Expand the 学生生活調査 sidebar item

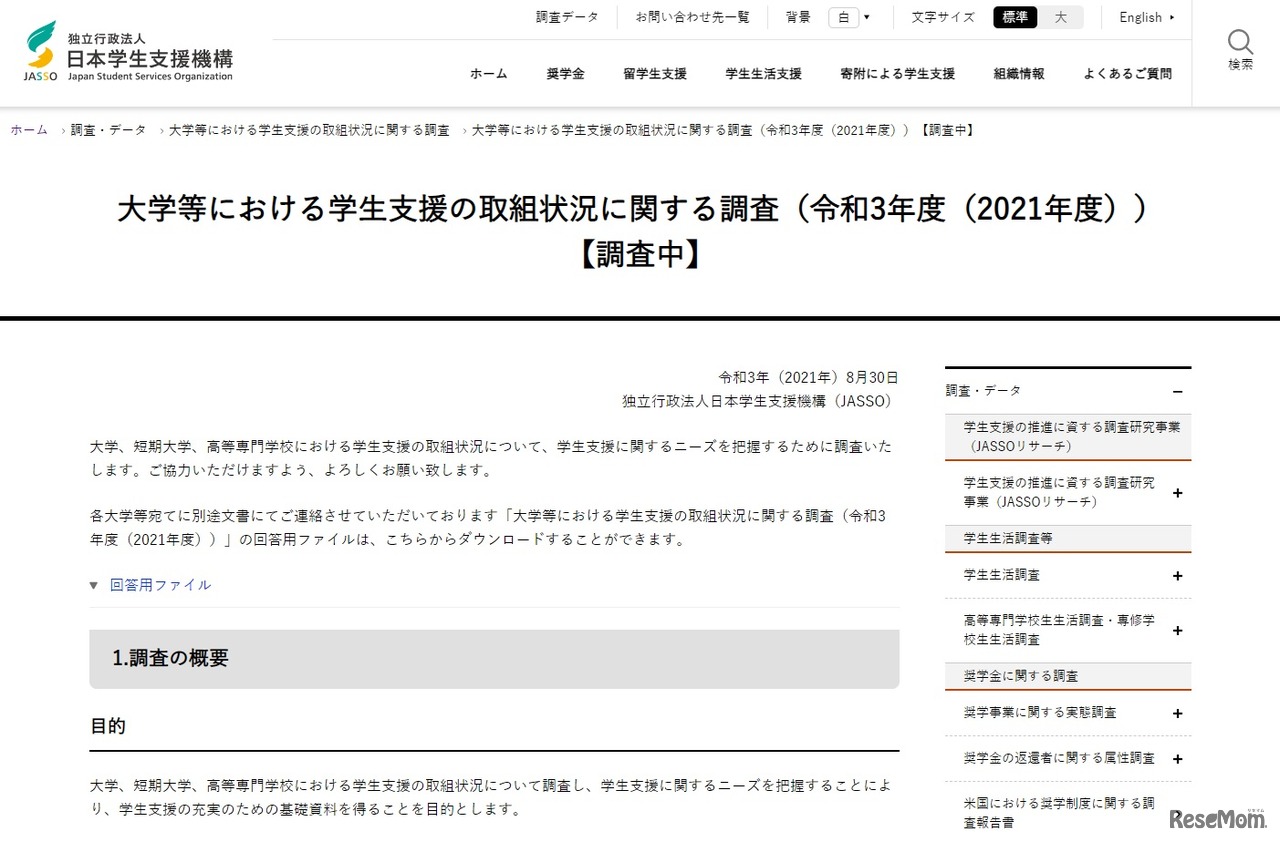1178,576
